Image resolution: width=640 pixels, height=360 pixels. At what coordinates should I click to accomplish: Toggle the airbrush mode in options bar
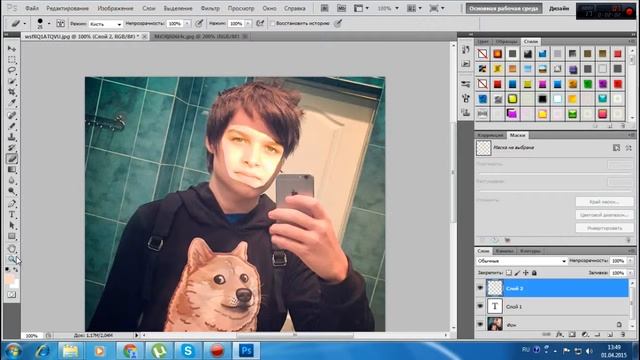tap(260, 24)
